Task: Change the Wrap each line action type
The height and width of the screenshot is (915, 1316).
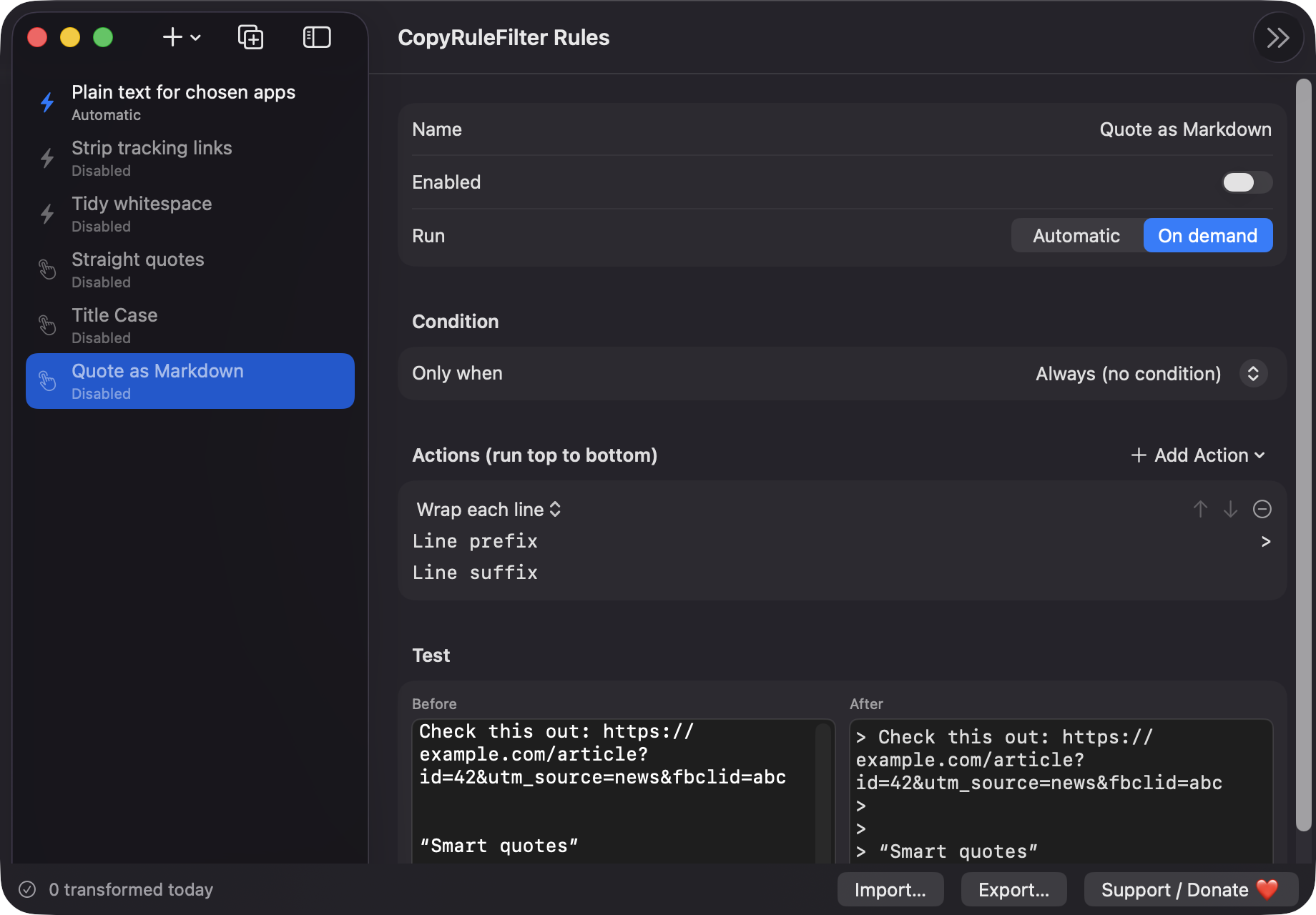Action: (x=488, y=510)
